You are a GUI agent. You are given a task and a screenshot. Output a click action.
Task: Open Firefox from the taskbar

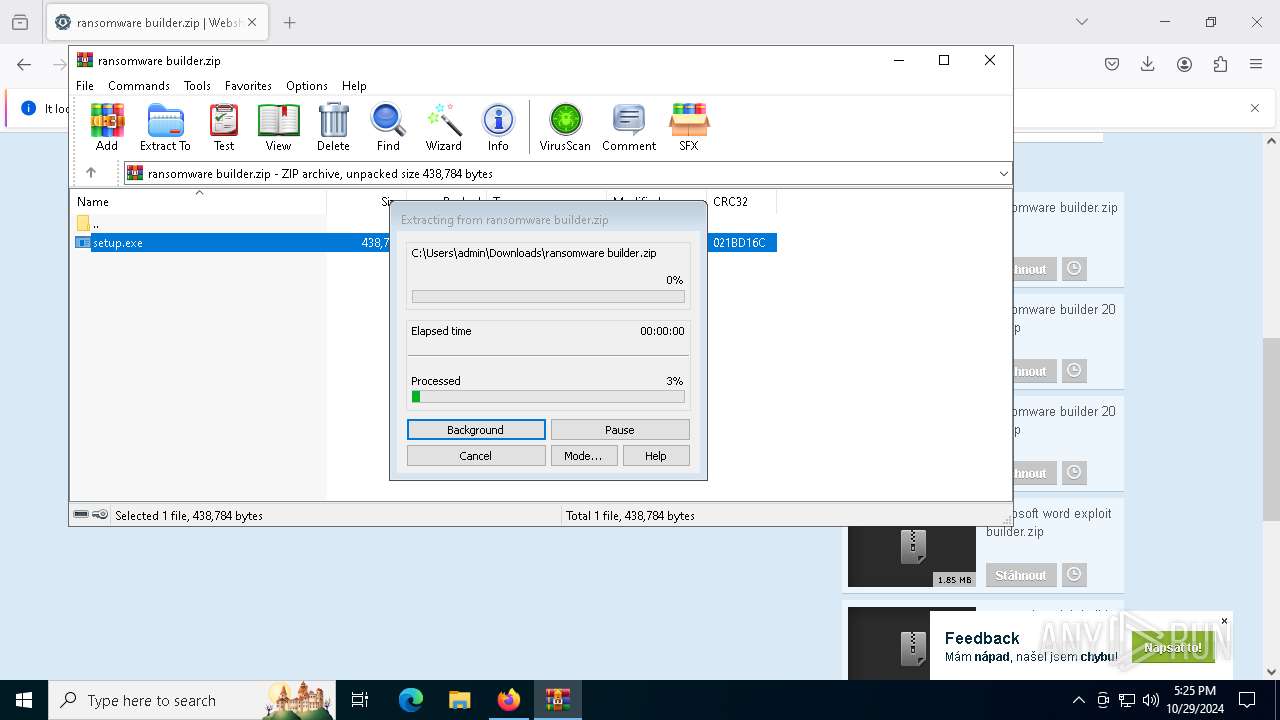pyautogui.click(x=509, y=700)
